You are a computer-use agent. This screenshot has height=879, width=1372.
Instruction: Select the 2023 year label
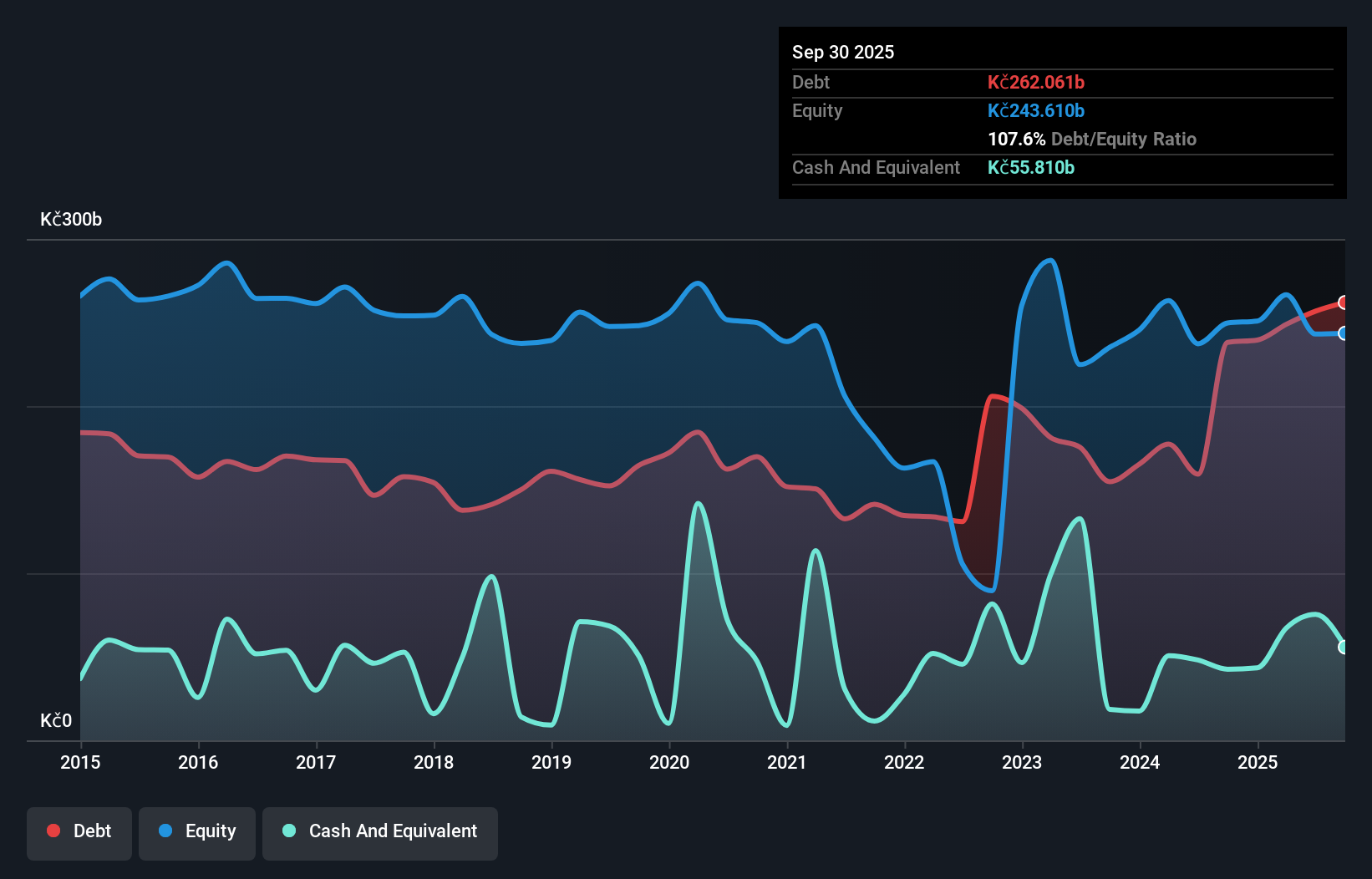1022,763
